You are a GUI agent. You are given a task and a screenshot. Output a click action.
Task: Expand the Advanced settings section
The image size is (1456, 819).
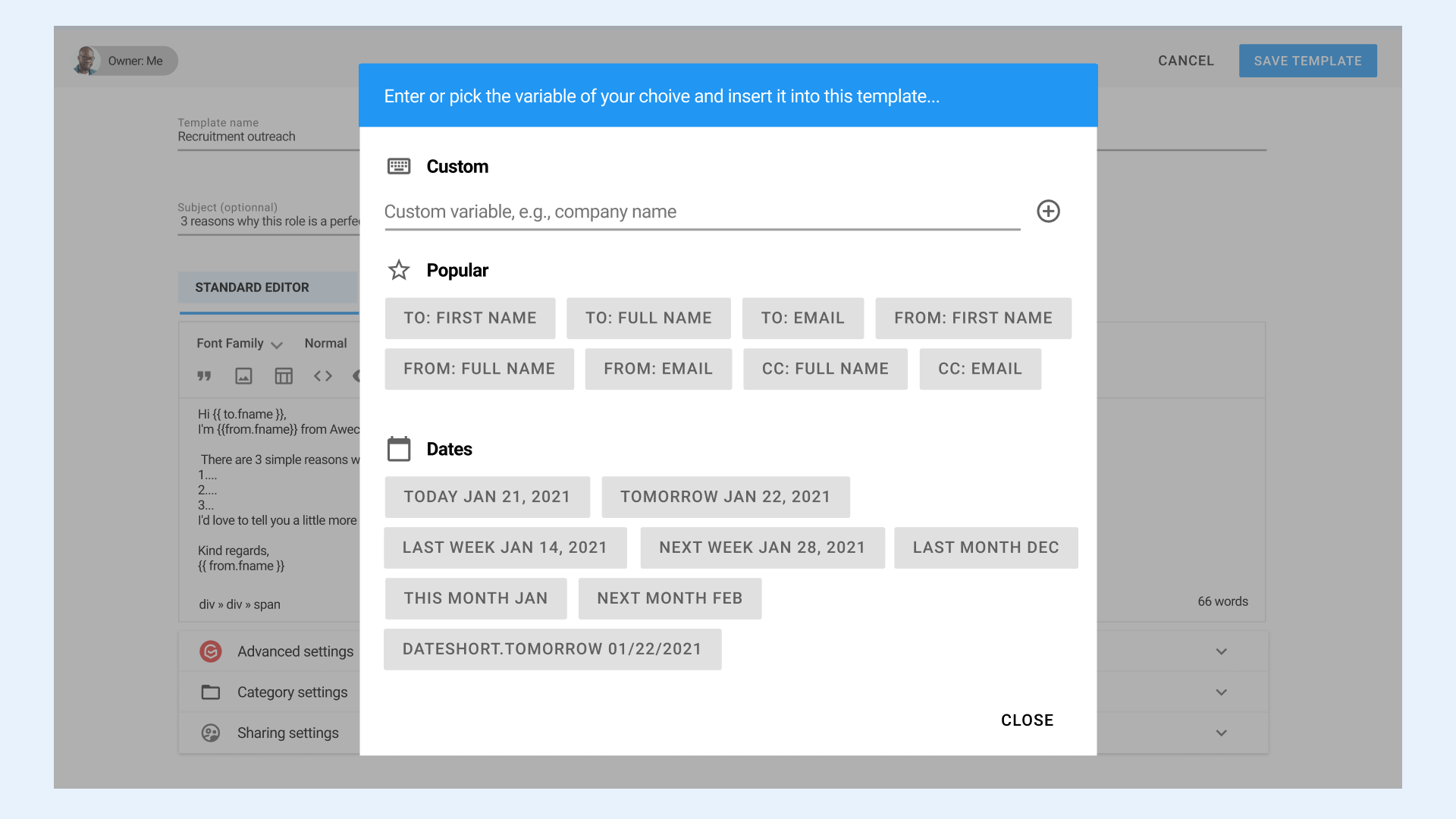tap(1222, 651)
